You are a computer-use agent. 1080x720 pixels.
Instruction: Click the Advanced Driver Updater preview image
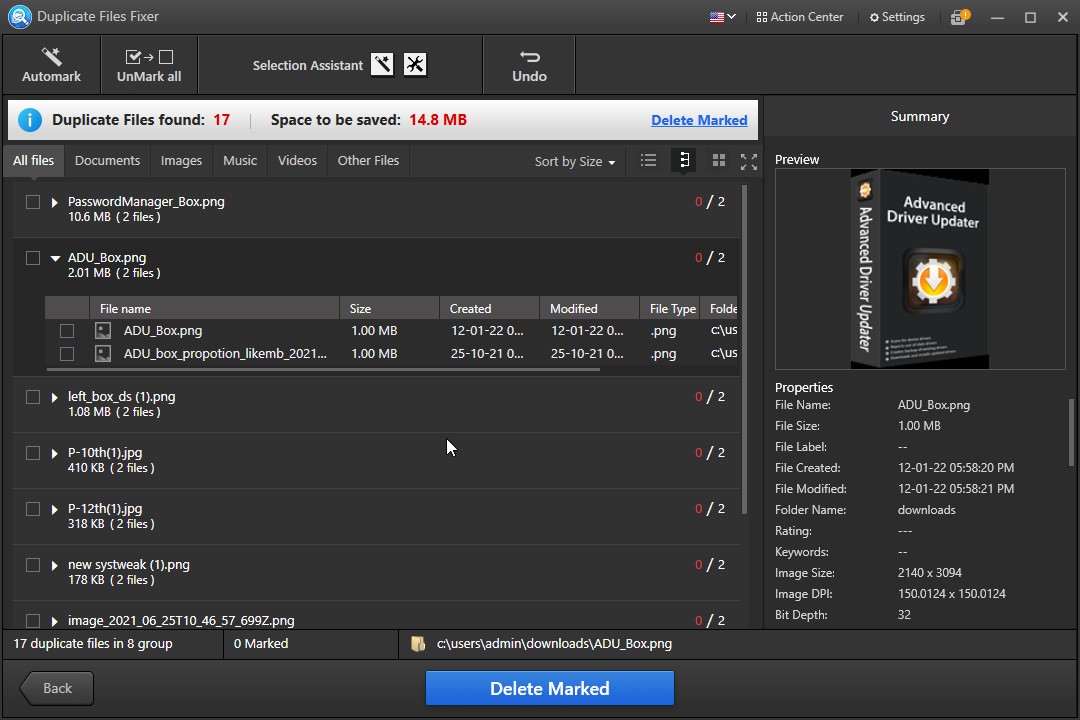click(x=919, y=268)
